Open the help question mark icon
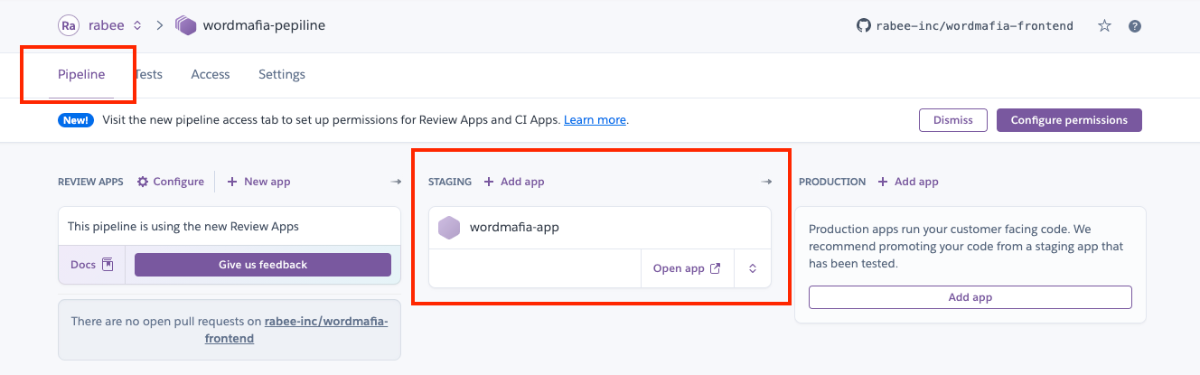 1135,26
